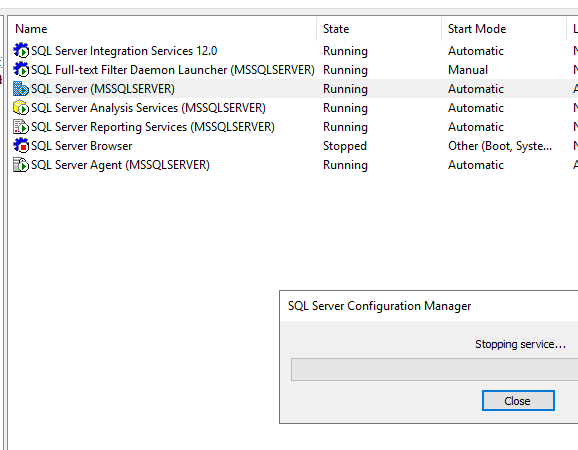Select SQL Server Reporting Services (MSSQLSERVER)
The height and width of the screenshot is (450, 578).
(x=153, y=127)
